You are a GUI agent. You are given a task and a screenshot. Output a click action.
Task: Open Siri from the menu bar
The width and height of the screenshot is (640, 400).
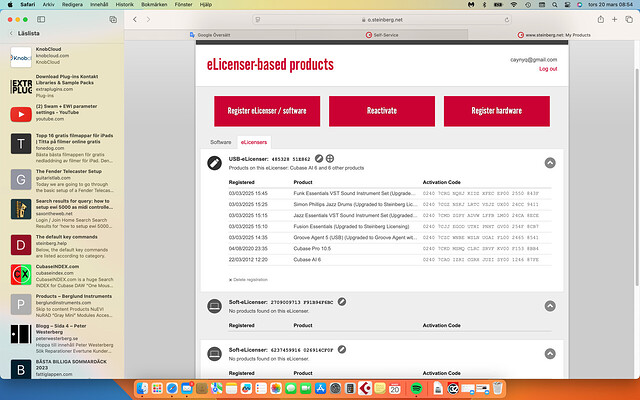[579, 4]
